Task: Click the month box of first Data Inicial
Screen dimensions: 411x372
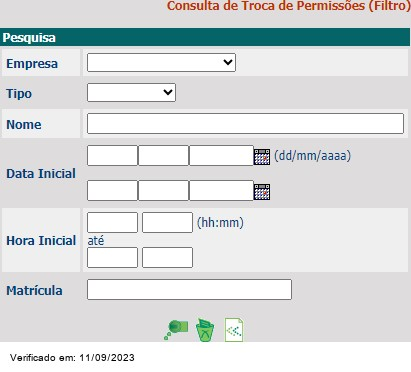Action: pos(163,155)
